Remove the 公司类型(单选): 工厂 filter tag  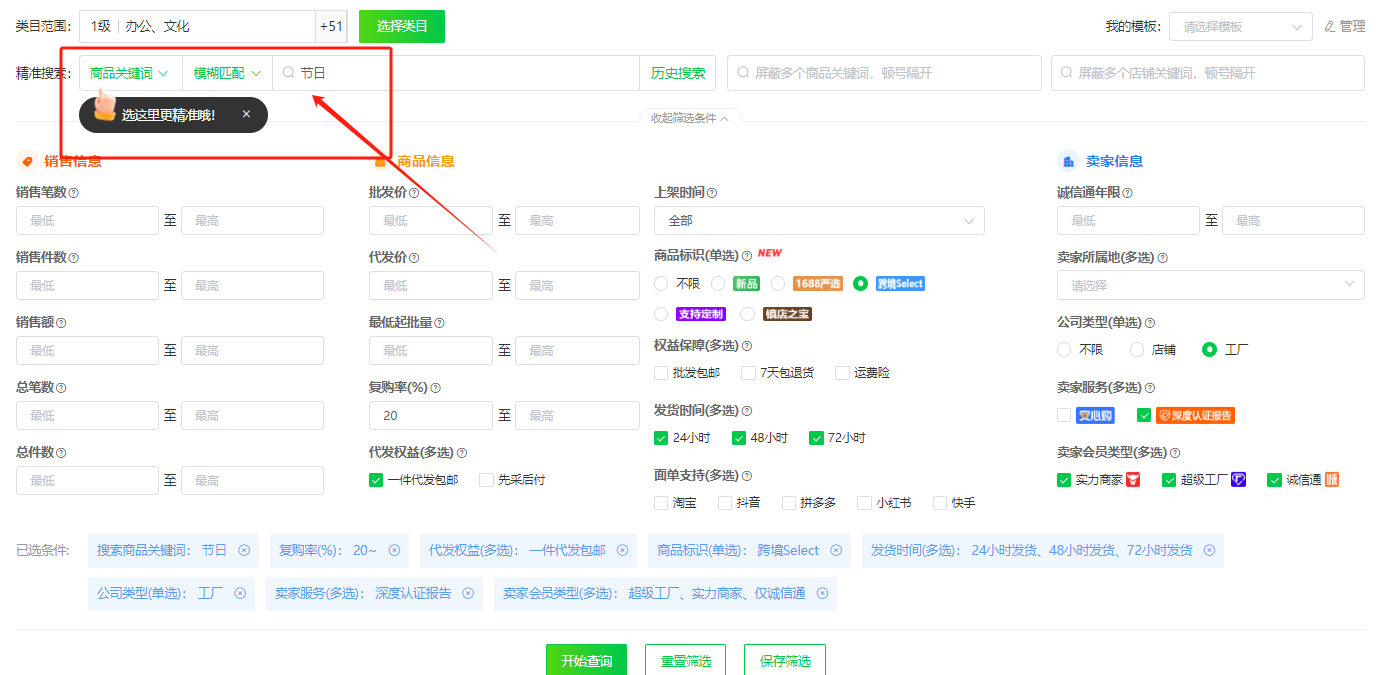pyautogui.click(x=239, y=593)
